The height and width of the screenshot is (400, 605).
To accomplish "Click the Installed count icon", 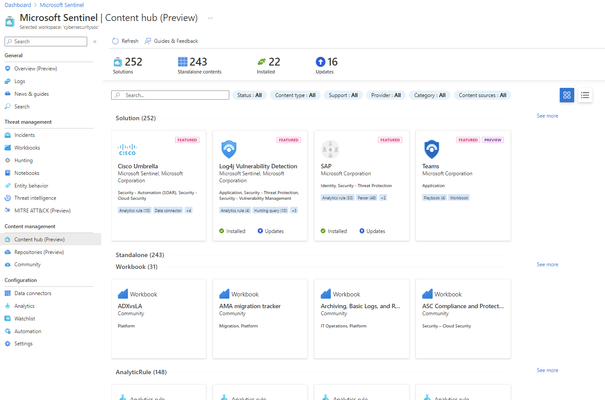I will point(262,62).
